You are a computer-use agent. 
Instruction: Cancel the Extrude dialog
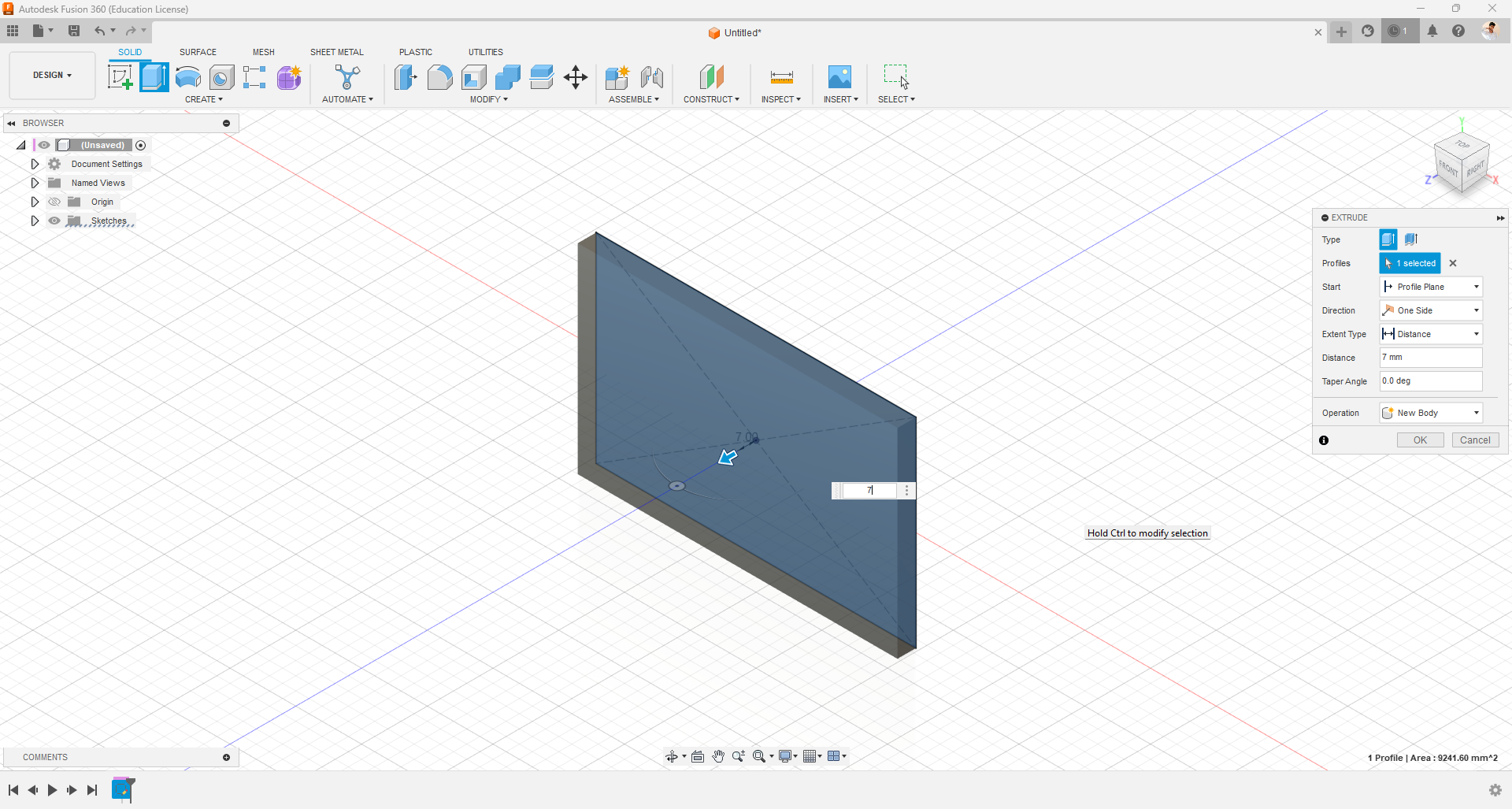(x=1475, y=440)
